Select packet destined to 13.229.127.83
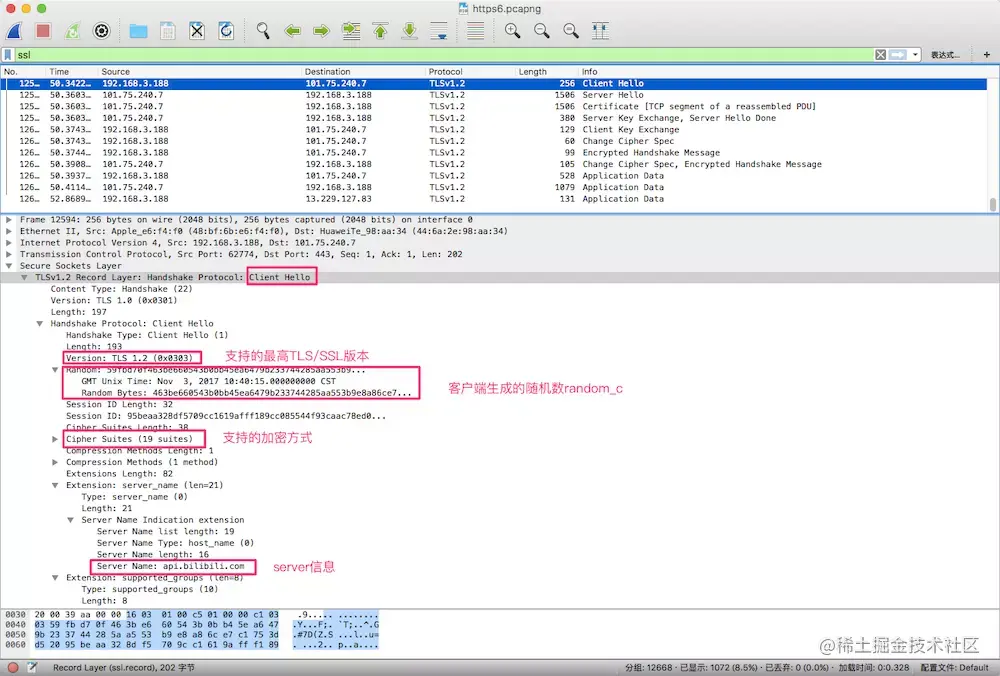1000x676 pixels. point(496,199)
